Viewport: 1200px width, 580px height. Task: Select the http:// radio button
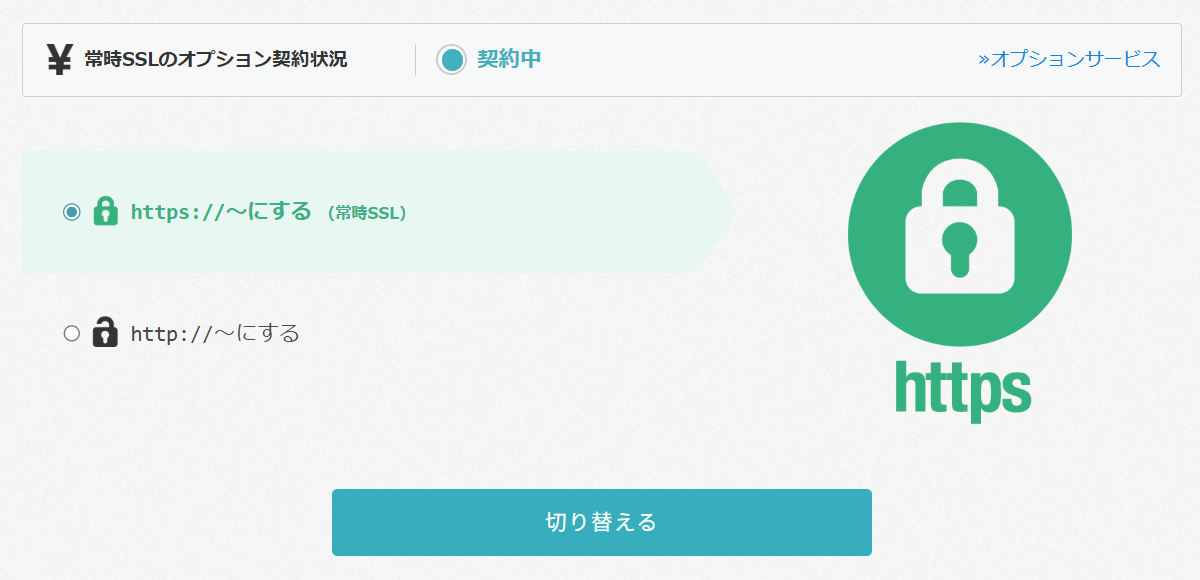pos(71,333)
